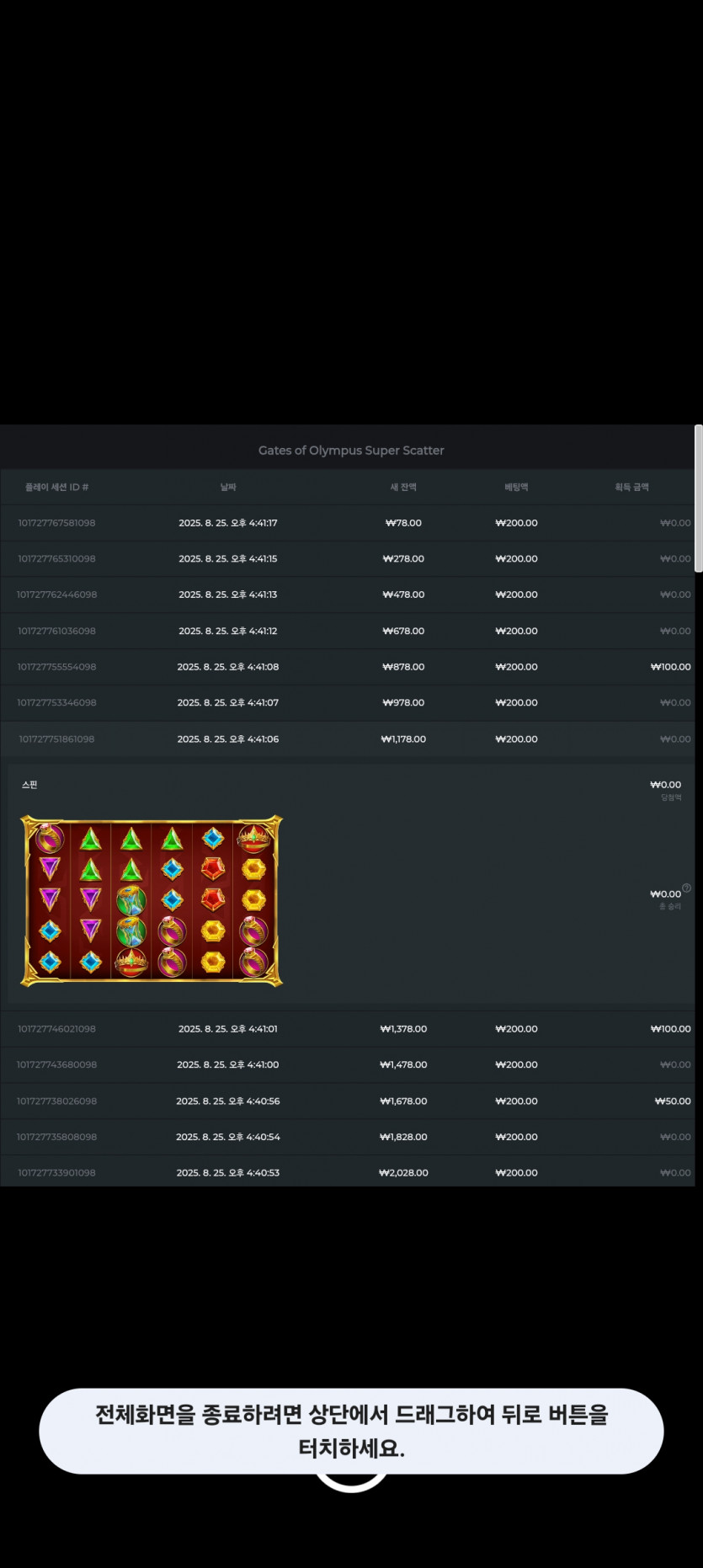This screenshot has width=703, height=1568.
Task: Click the help icon beside 총 승리
Action: (686, 888)
